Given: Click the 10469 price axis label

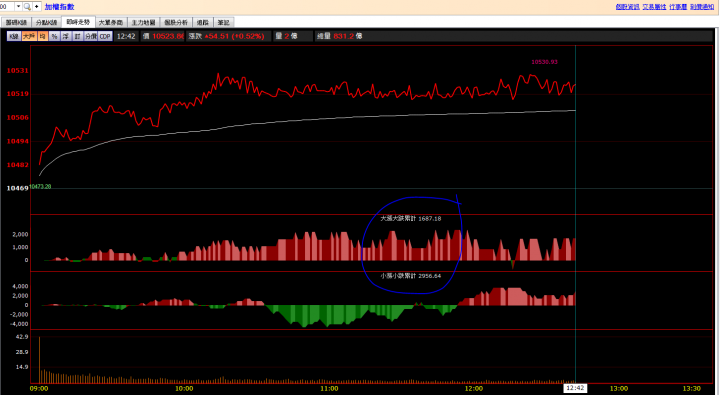Looking at the screenshot, I should [17, 188].
